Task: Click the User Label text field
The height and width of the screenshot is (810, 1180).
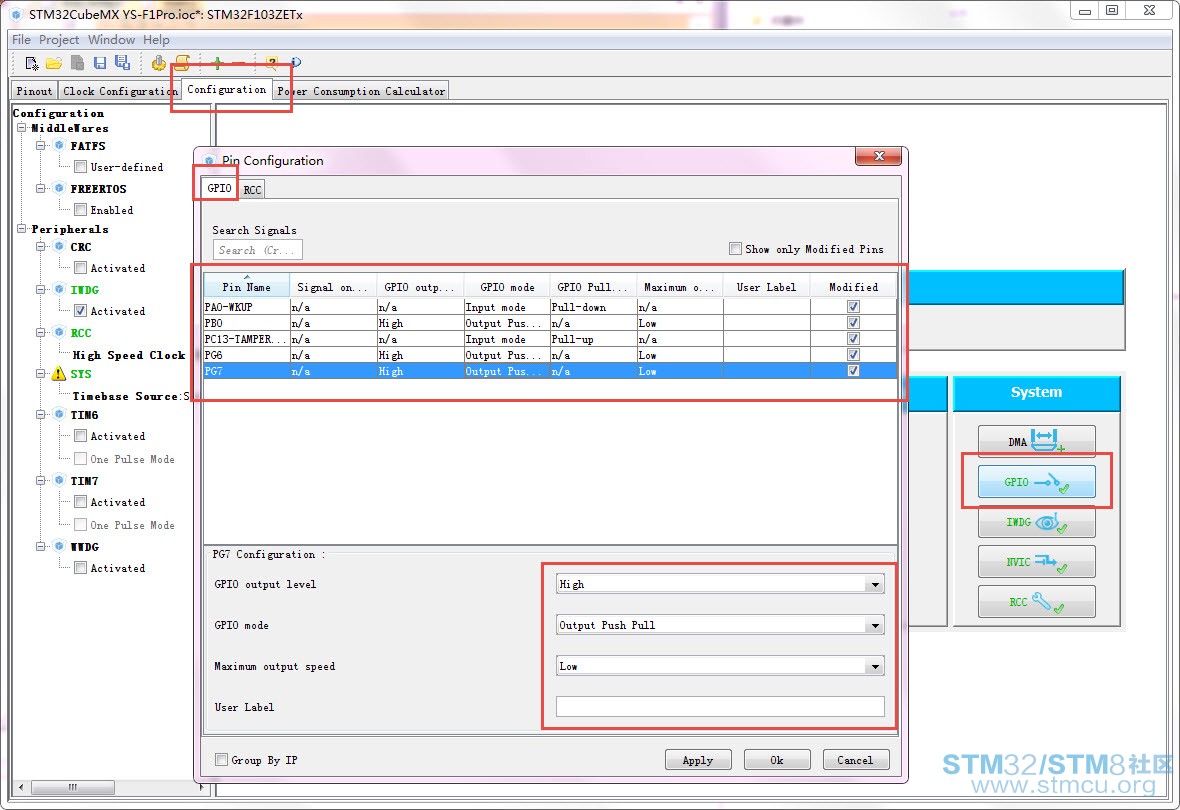Action: pos(720,706)
